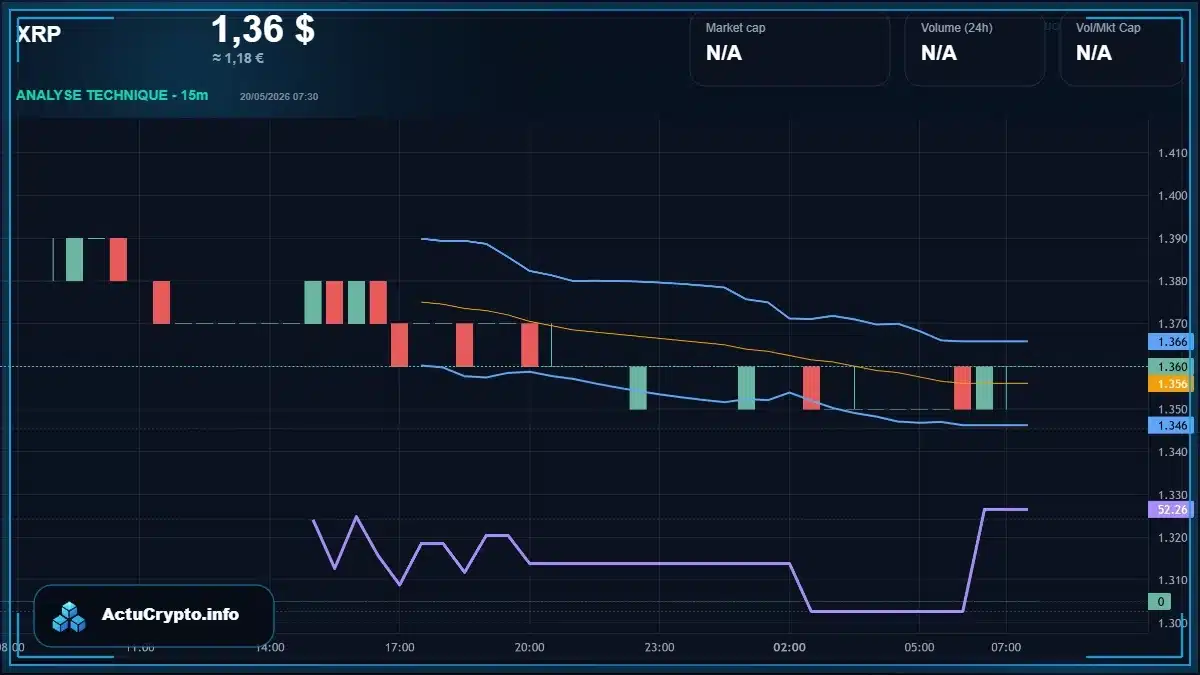
Task: Select the 1.370 price axis label
Action: [1172, 324]
